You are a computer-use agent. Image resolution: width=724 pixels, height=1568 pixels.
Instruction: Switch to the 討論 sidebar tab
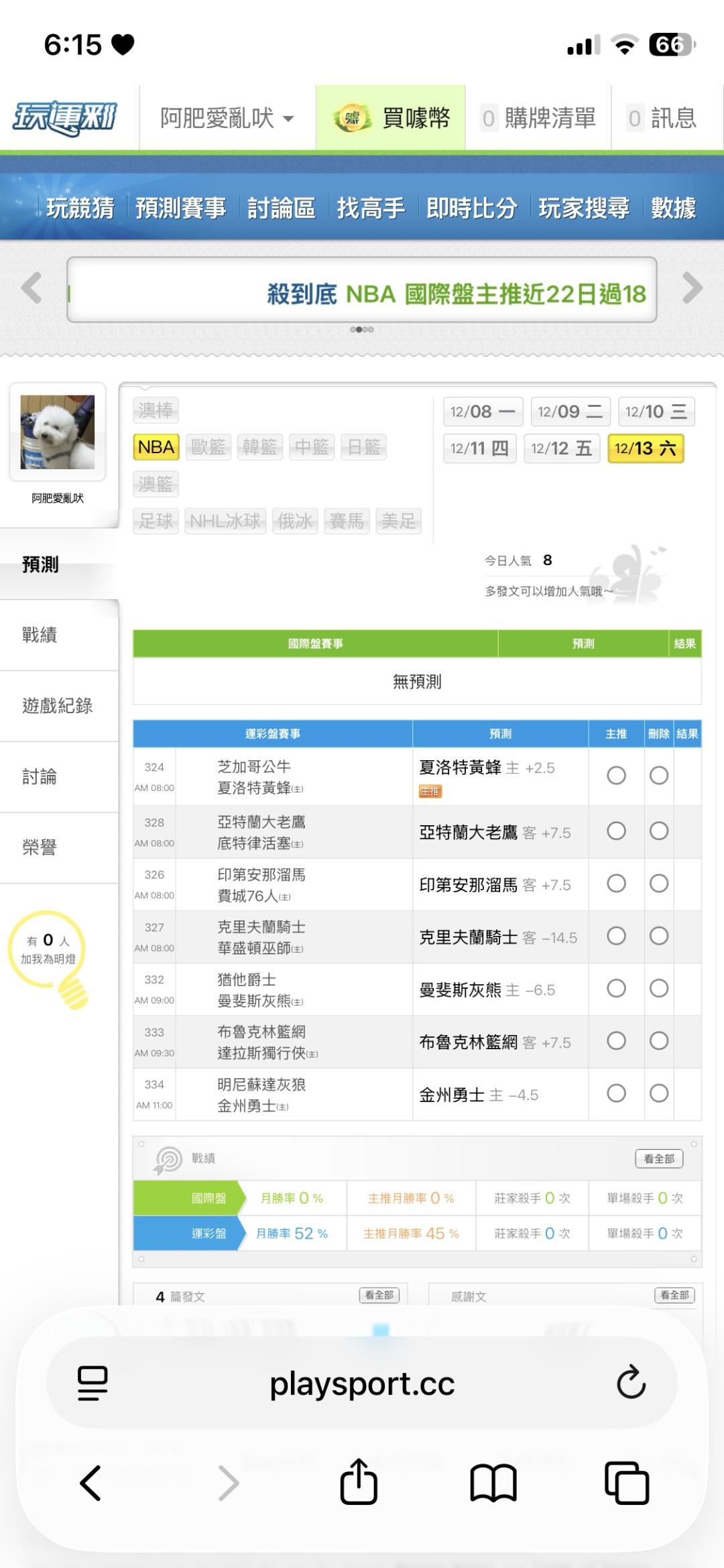[x=59, y=777]
